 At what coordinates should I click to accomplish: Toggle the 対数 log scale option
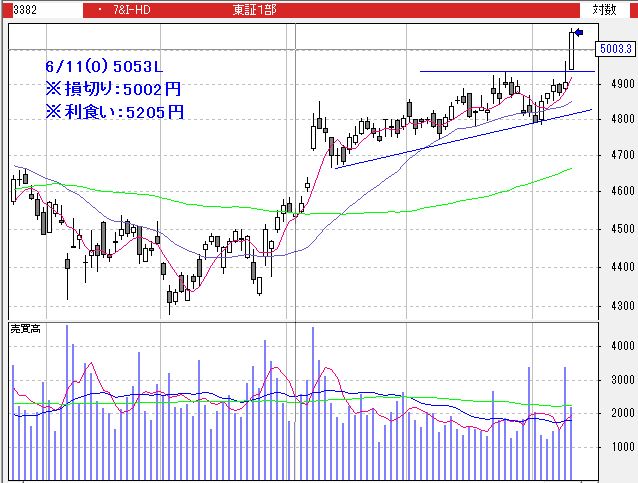click(603, 9)
